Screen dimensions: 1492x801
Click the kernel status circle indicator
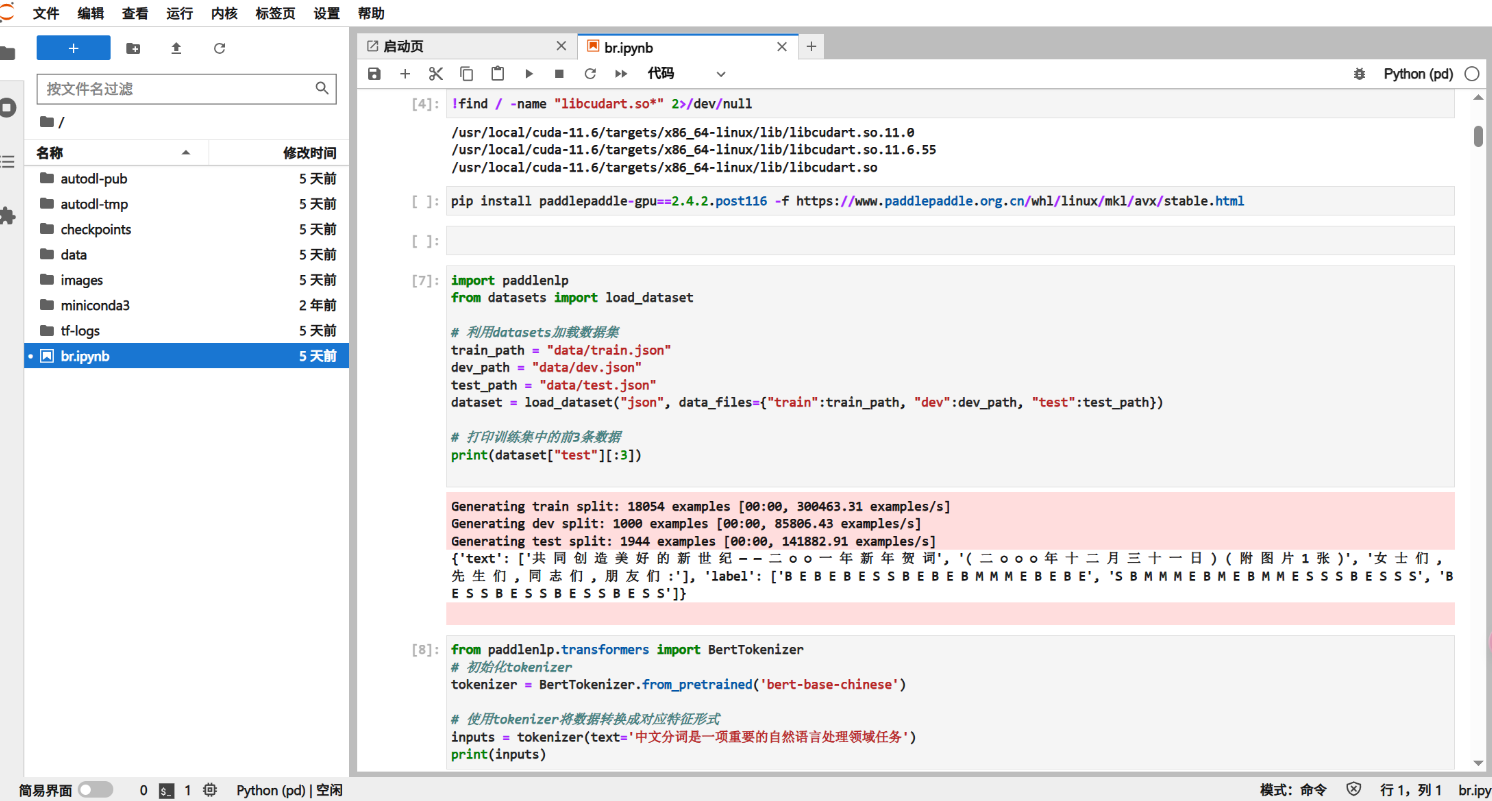point(1472,74)
